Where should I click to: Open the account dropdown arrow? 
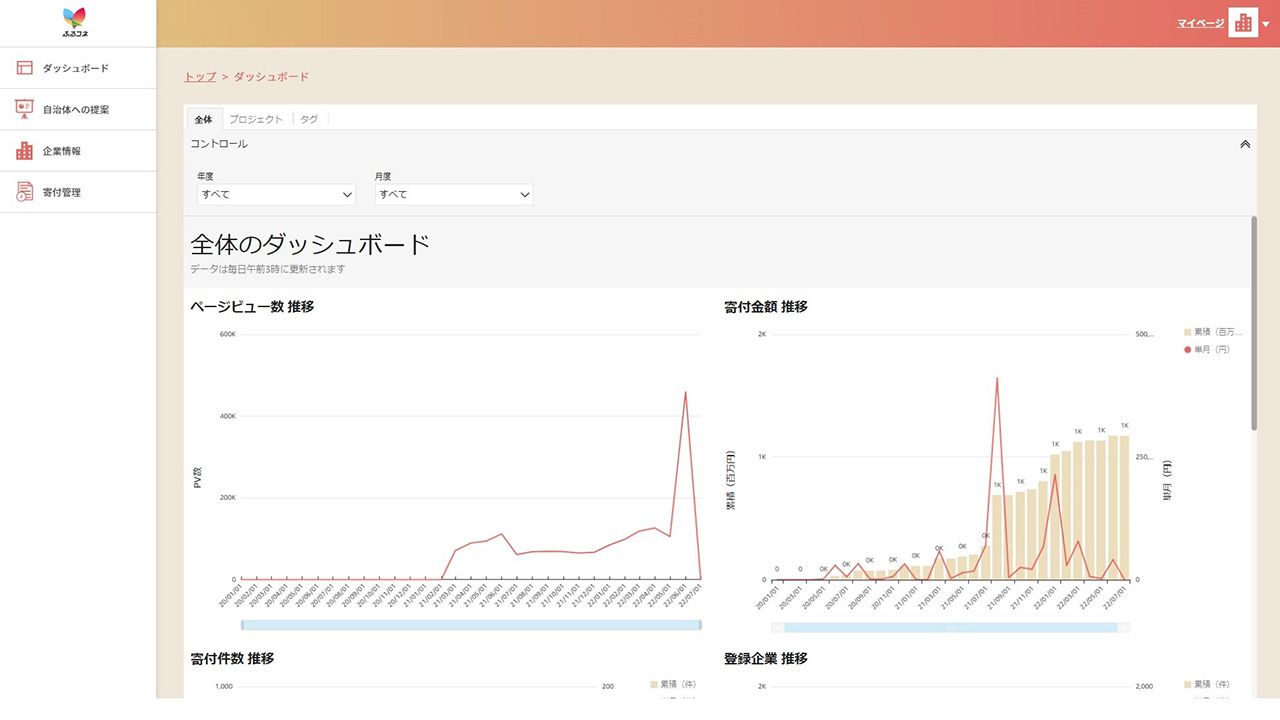coord(1266,24)
